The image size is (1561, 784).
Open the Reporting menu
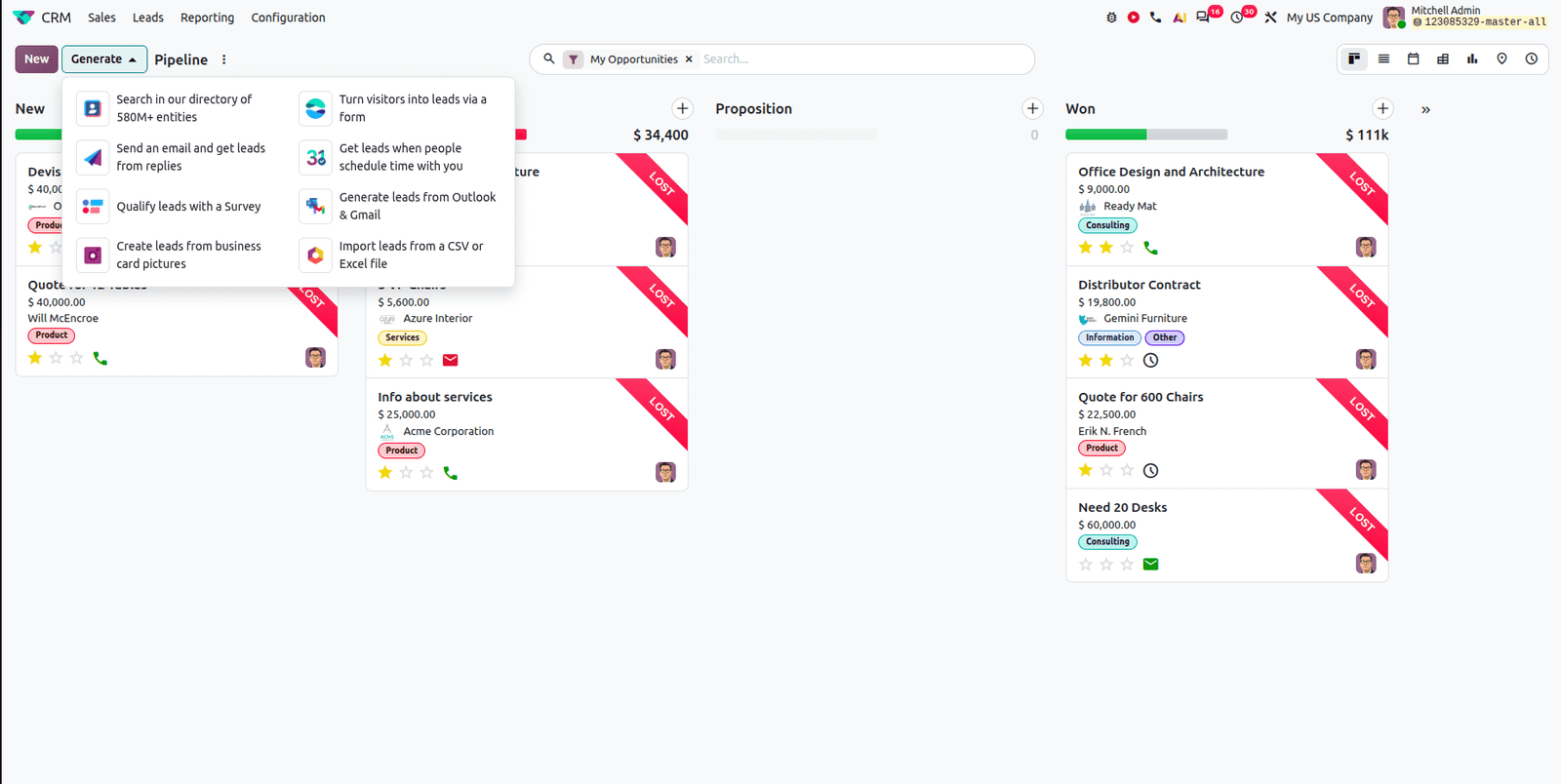click(x=207, y=18)
